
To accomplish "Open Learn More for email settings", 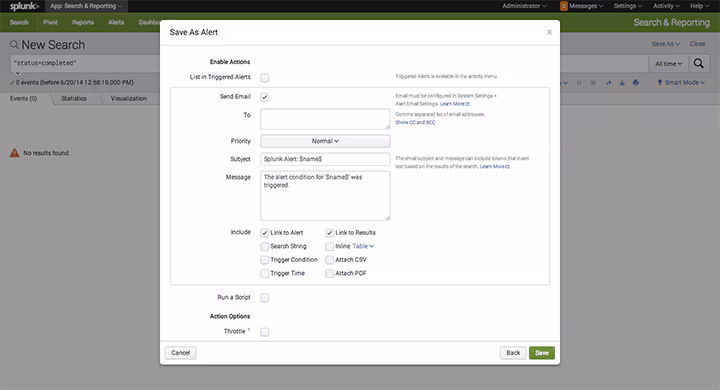I will click(455, 104).
